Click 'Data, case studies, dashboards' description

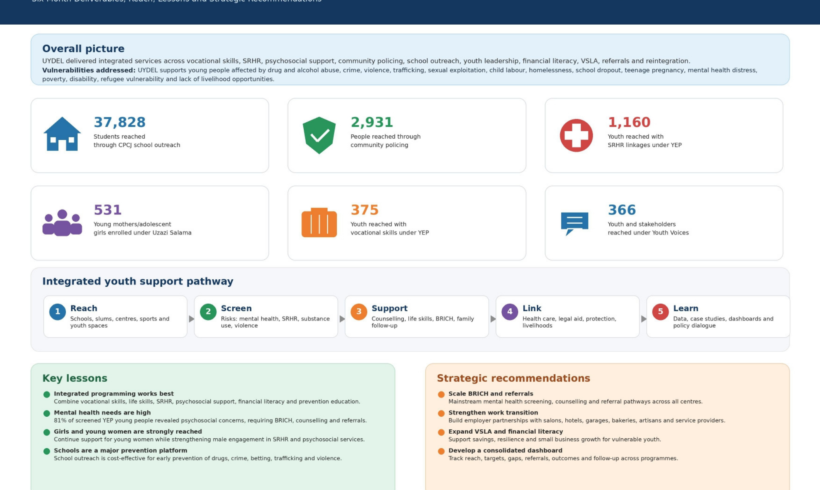(x=723, y=322)
